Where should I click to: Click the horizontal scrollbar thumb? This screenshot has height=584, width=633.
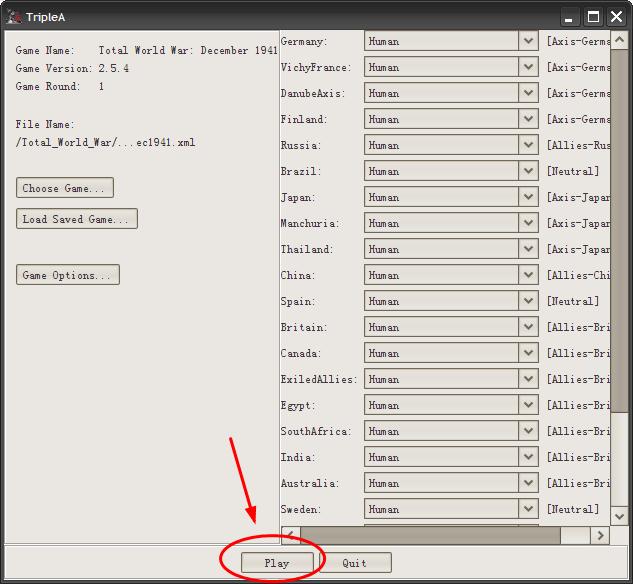(430, 535)
